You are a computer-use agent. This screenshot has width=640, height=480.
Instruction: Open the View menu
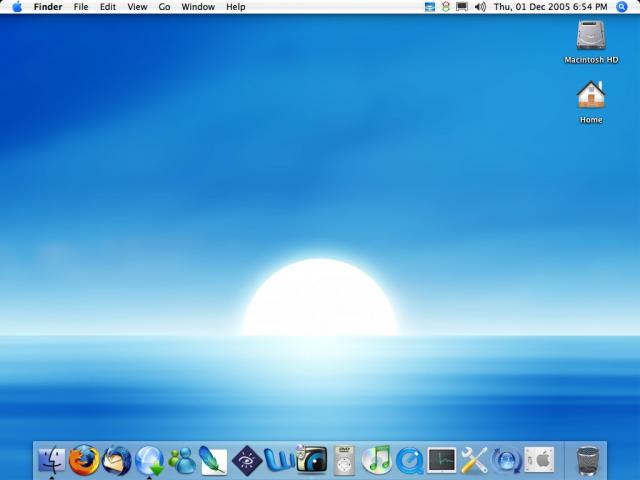coord(137,7)
